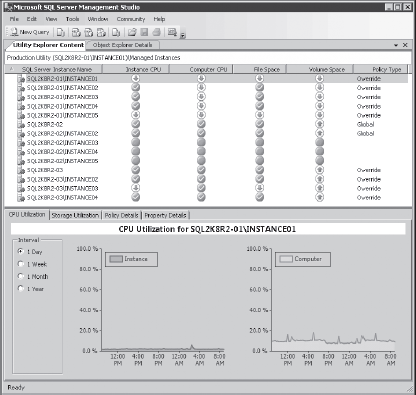Viewport: 416px width, 395px height.
Task: Select the SQL2K8R2-01\INSTANCE04 row
Action: click(206, 106)
